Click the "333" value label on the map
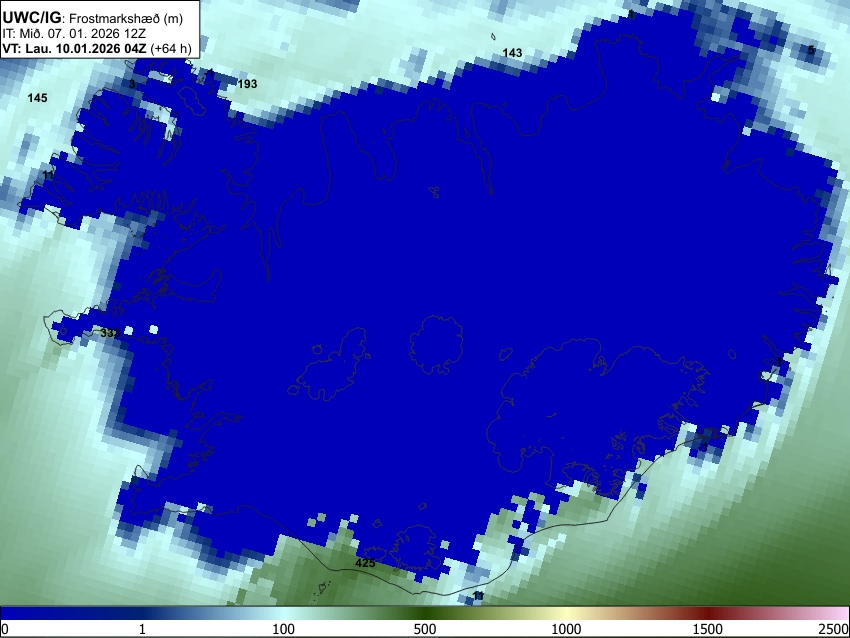850x638 pixels. point(110,333)
